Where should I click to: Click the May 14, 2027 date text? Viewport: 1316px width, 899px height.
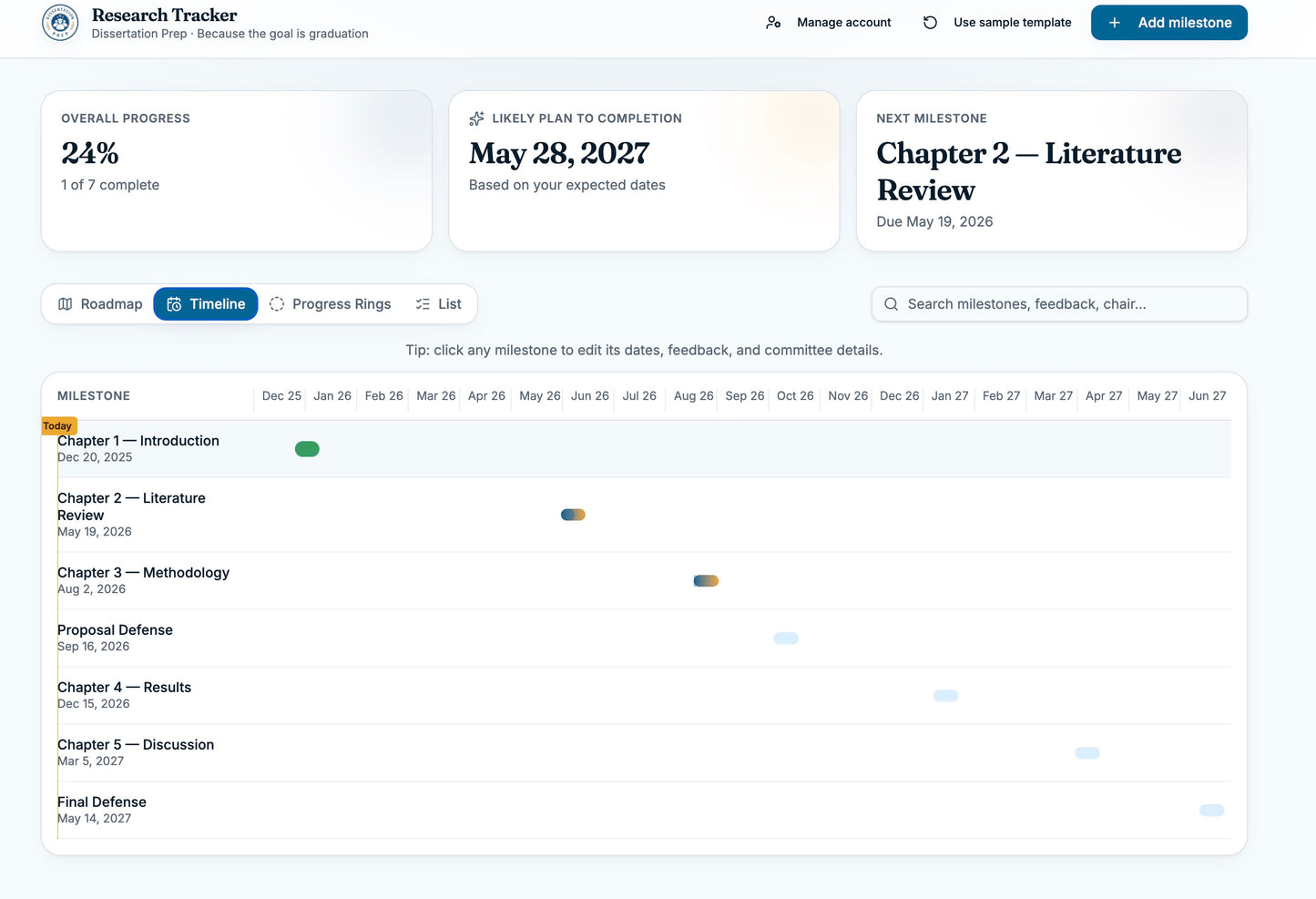click(x=94, y=819)
